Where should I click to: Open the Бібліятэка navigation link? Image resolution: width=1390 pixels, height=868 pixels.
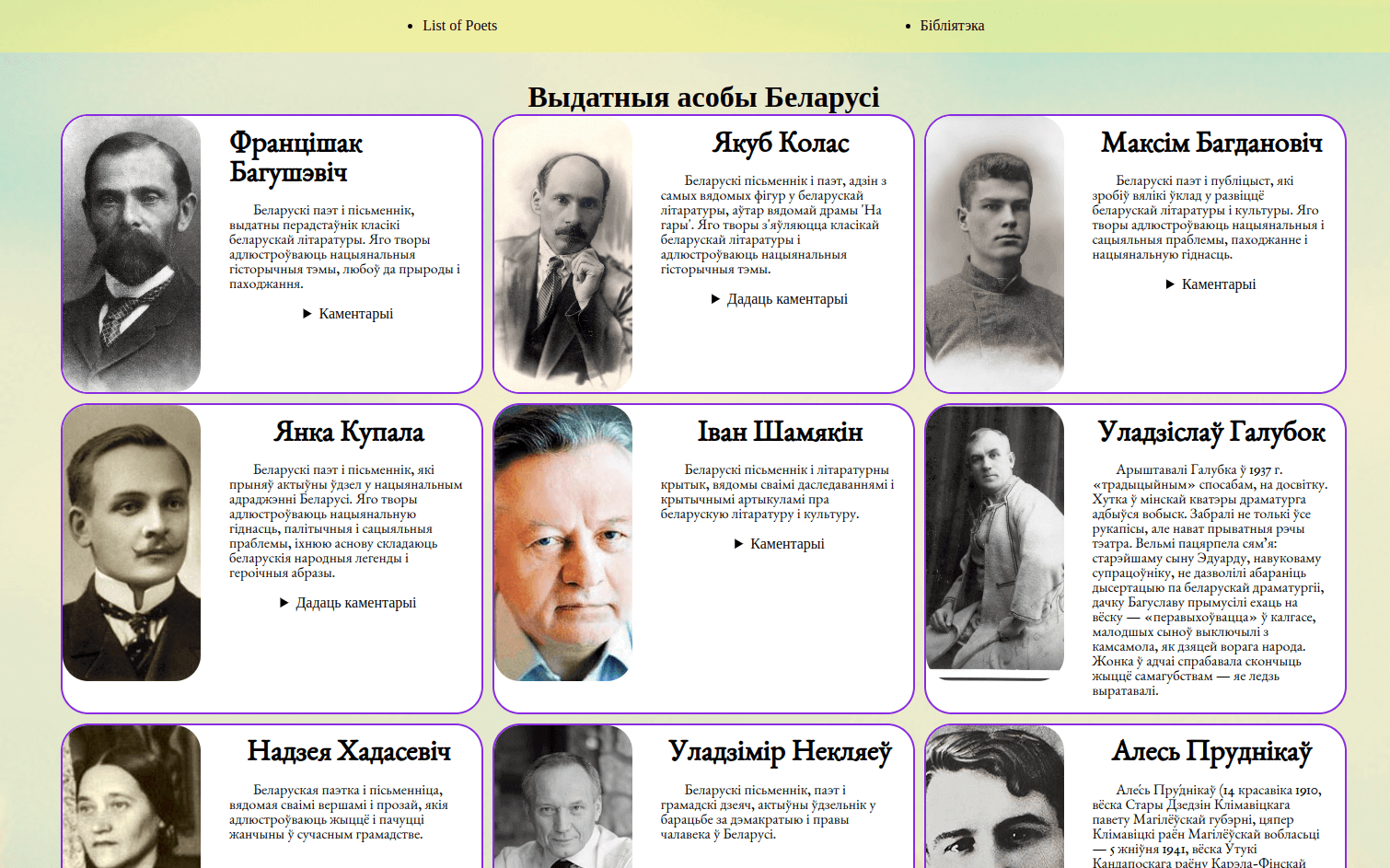(952, 26)
